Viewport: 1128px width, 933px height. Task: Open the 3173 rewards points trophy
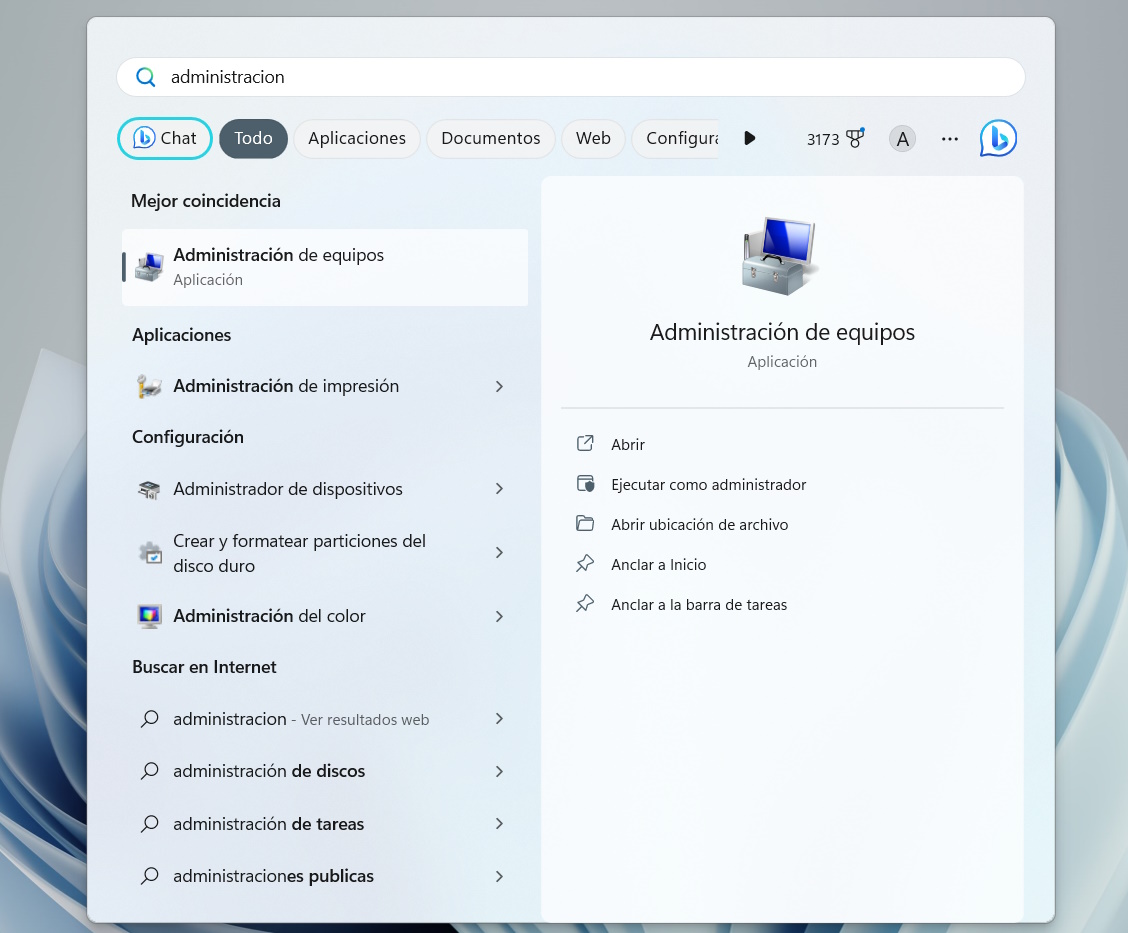(835, 138)
